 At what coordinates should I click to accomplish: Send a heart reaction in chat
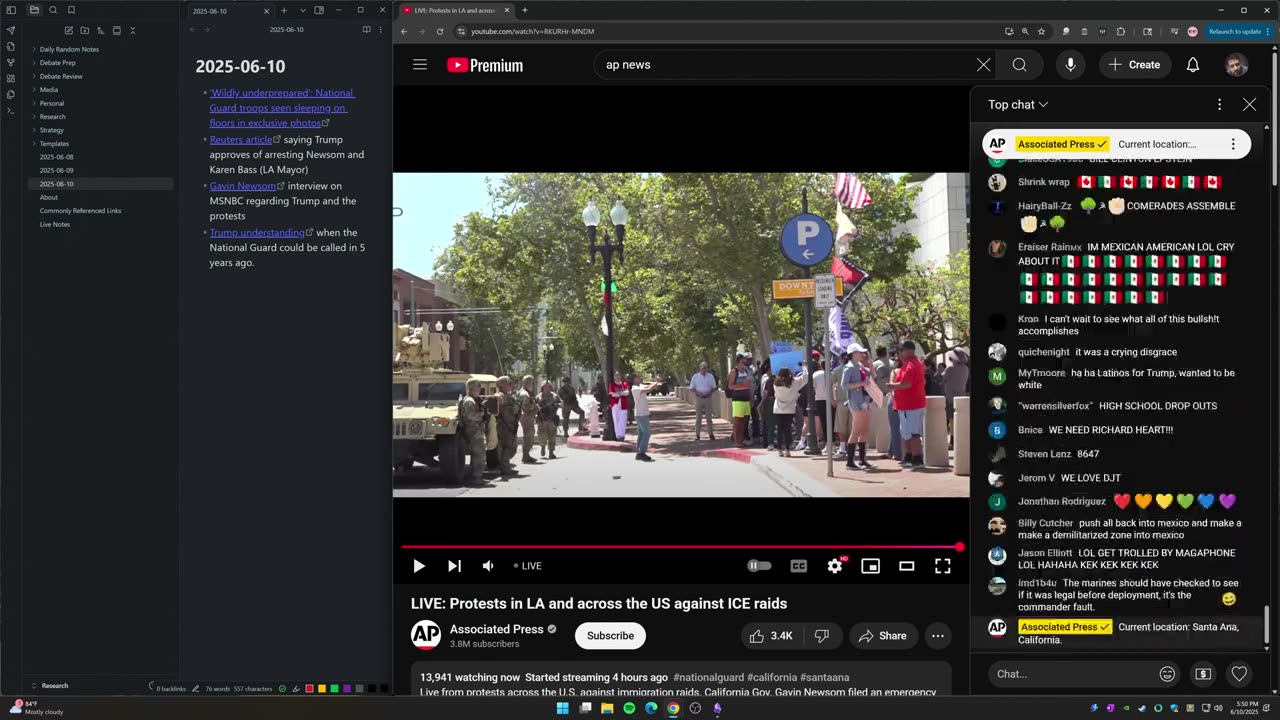point(1239,674)
